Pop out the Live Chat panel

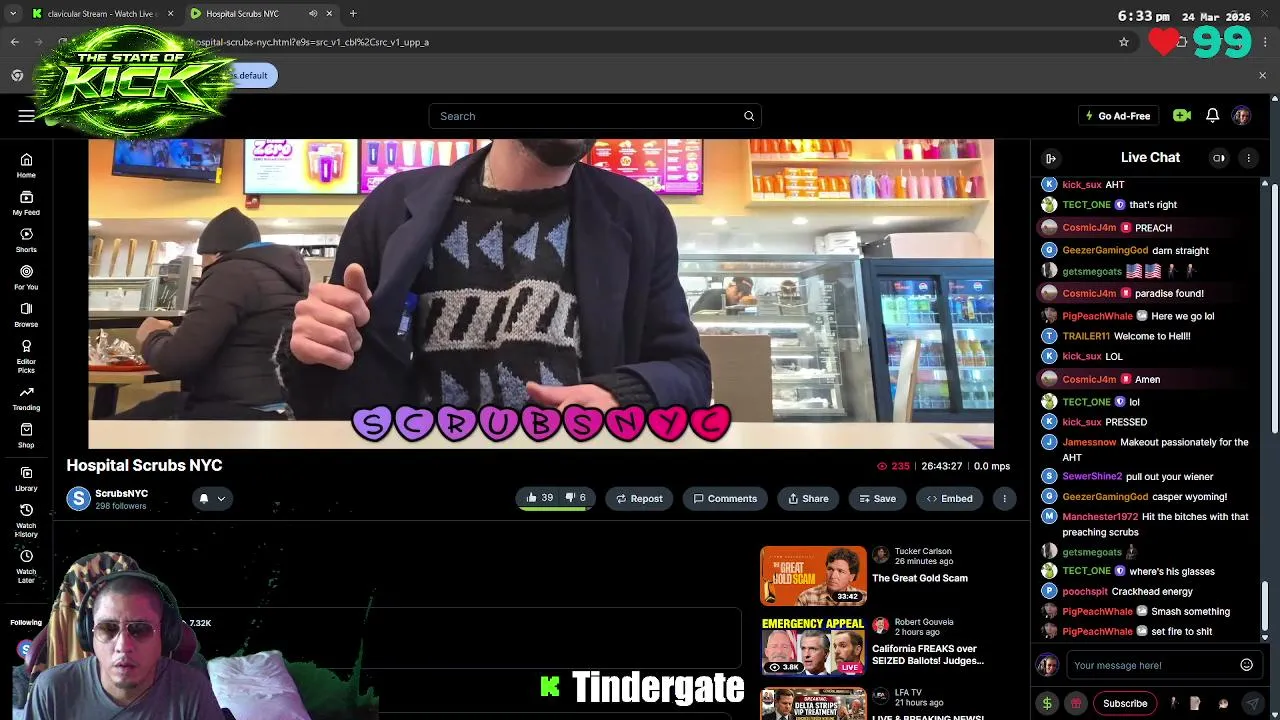point(1051,158)
